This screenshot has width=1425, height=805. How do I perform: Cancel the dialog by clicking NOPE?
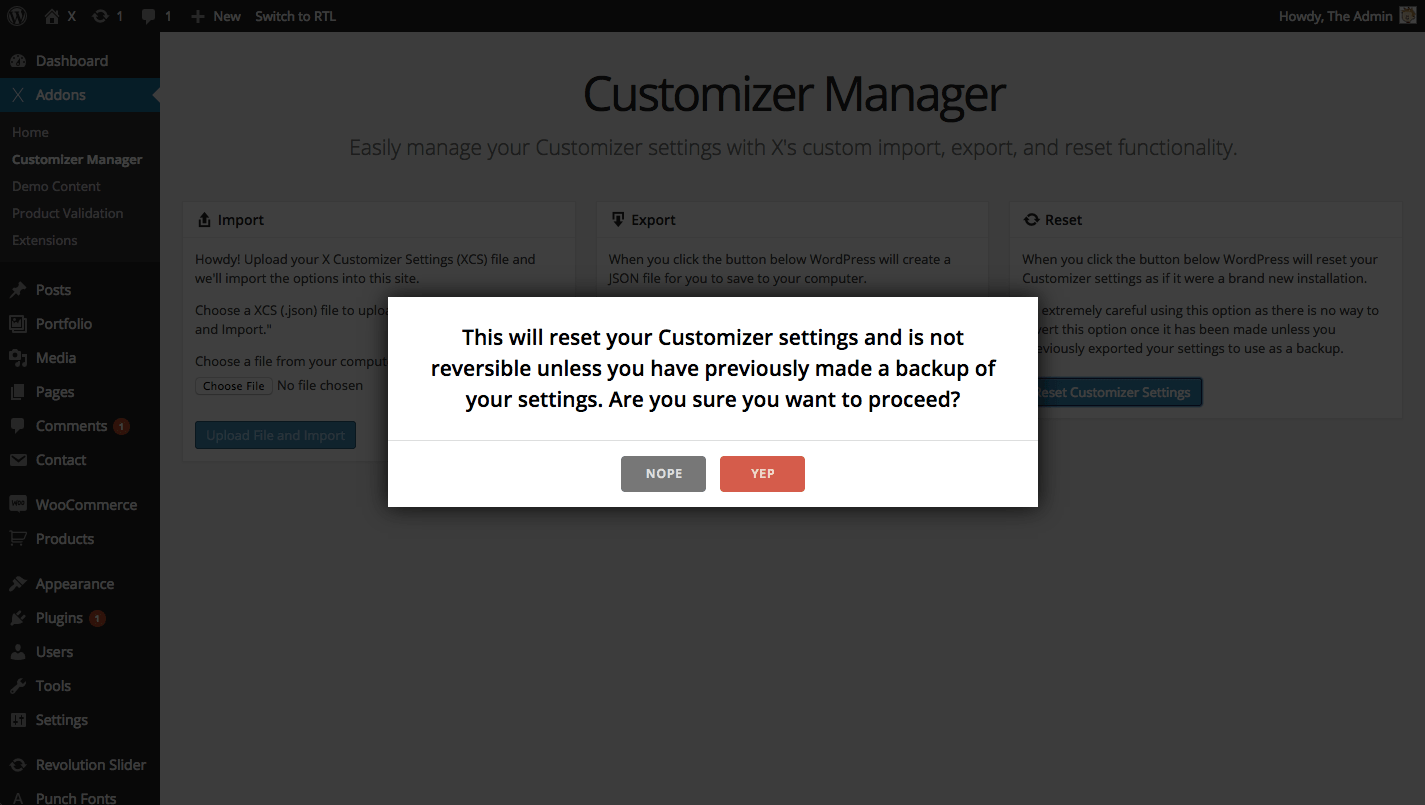point(663,473)
